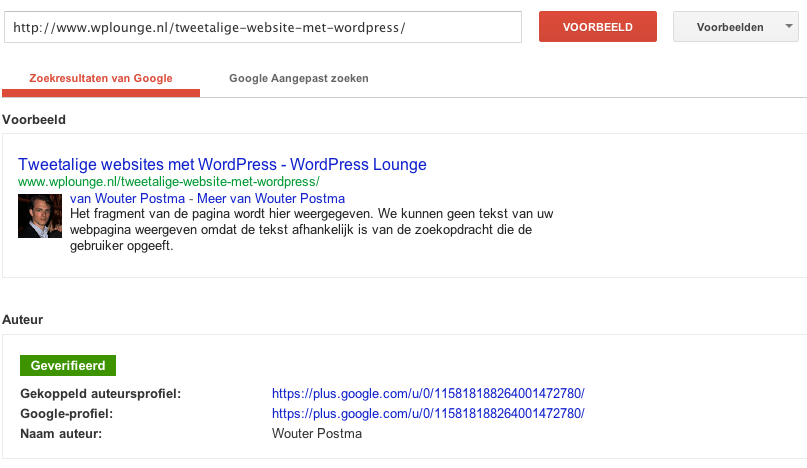Click the Gekoppeld auteursprofiel label

101,394
